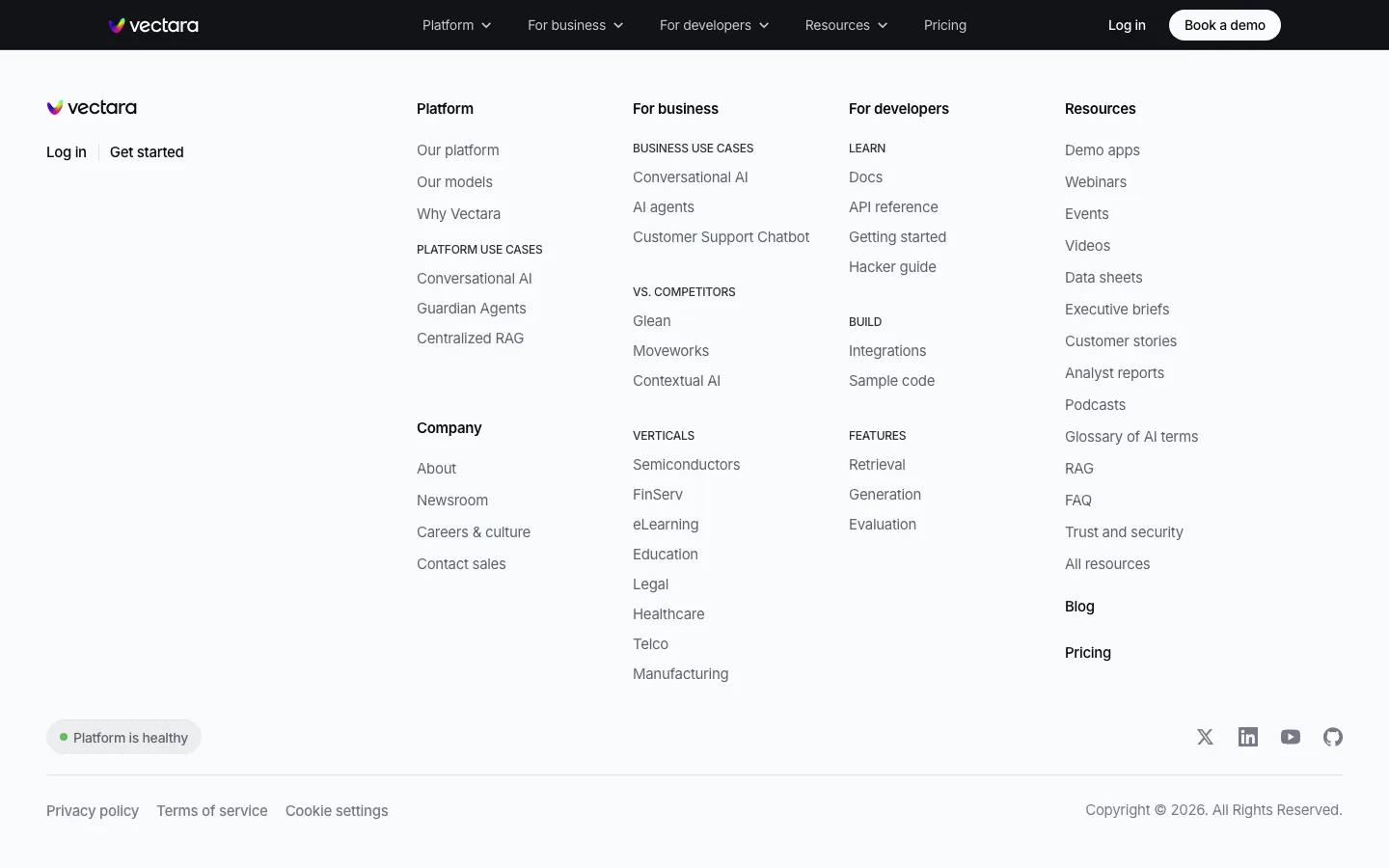The height and width of the screenshot is (868, 1389).
Task: Expand the For business navbar dropdown
Action: coord(576,25)
